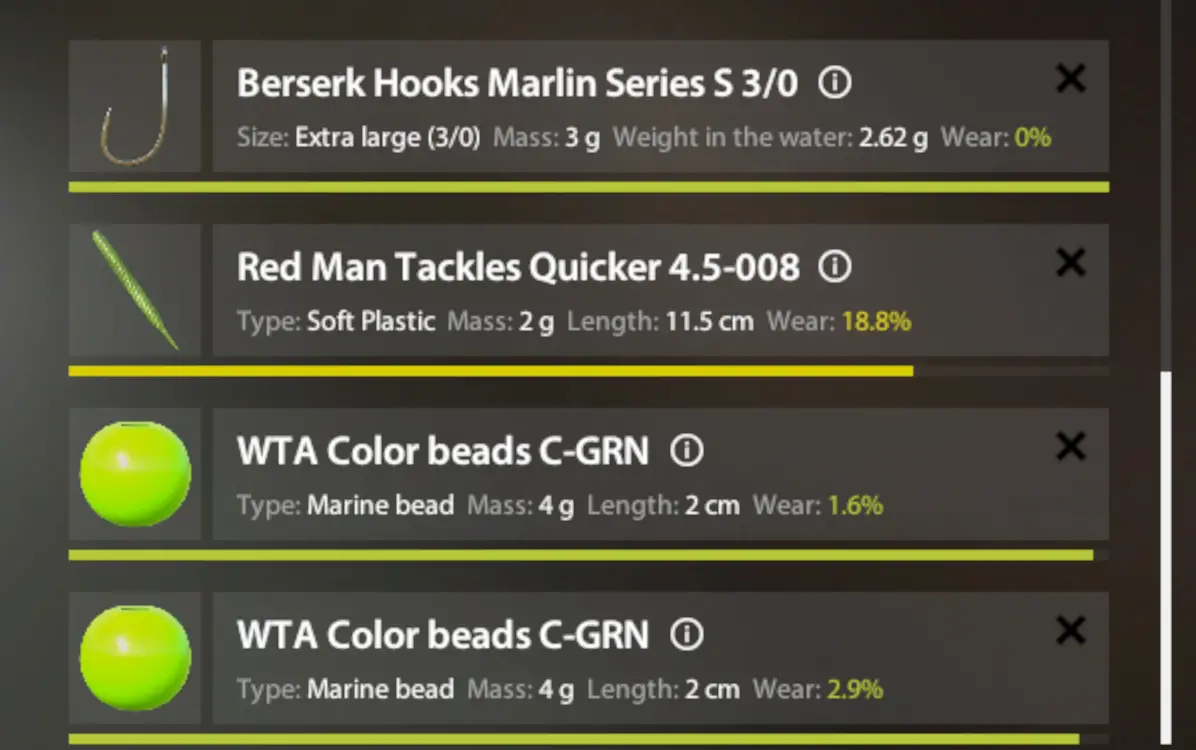Image resolution: width=1196 pixels, height=750 pixels.
Task: Remove the color bead with 2.9% wear
Action: click(1070, 630)
